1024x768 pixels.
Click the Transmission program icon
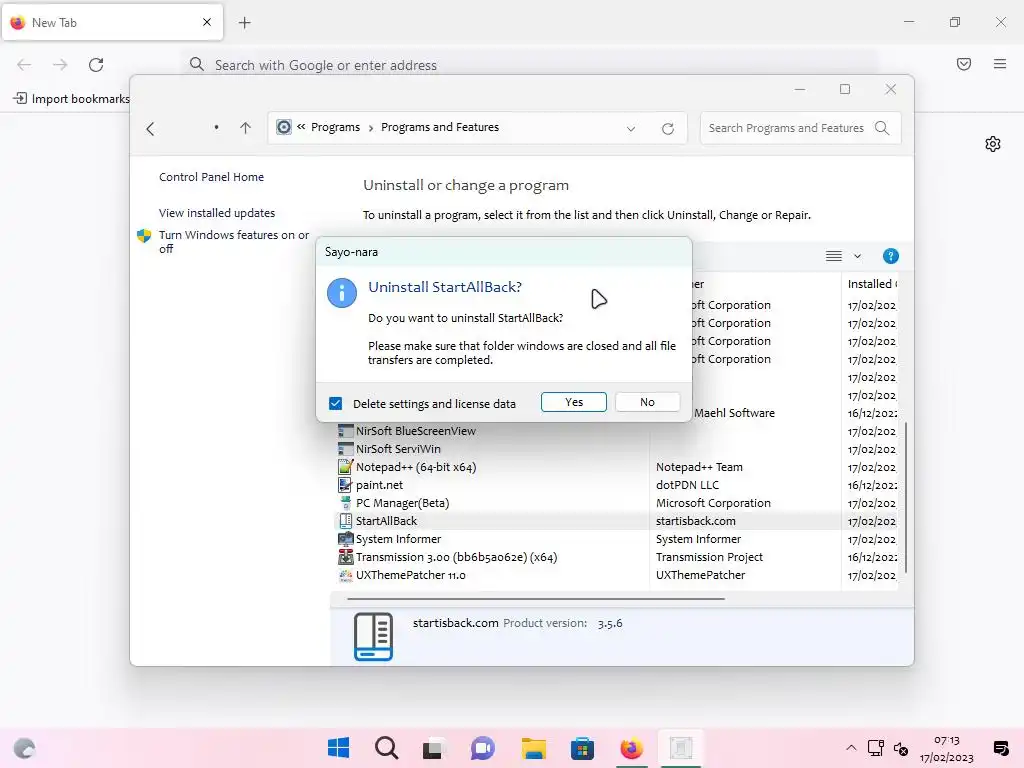click(x=345, y=557)
